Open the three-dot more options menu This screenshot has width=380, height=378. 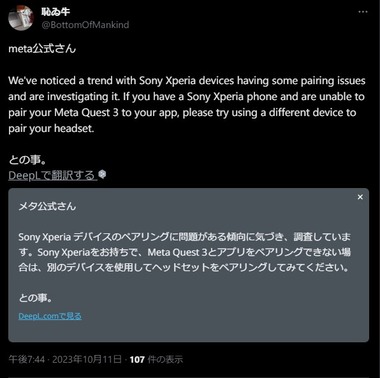tap(363, 12)
